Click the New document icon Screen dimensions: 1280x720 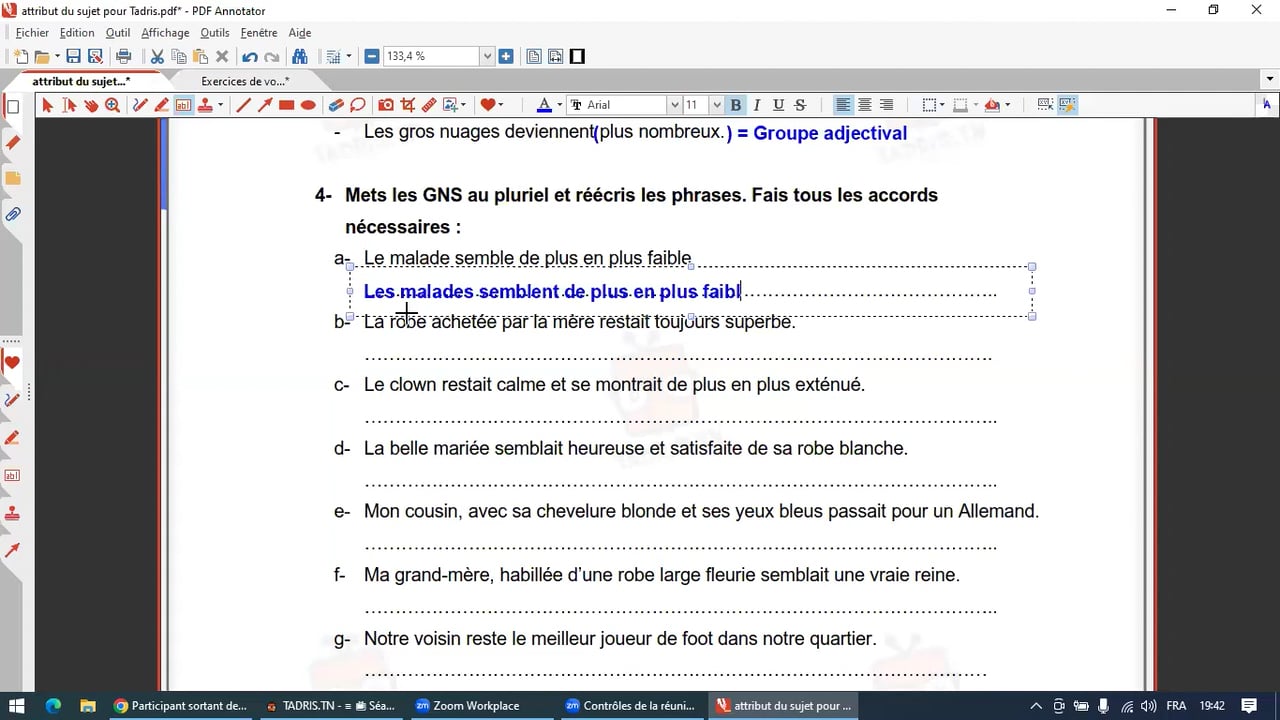tap(20, 57)
